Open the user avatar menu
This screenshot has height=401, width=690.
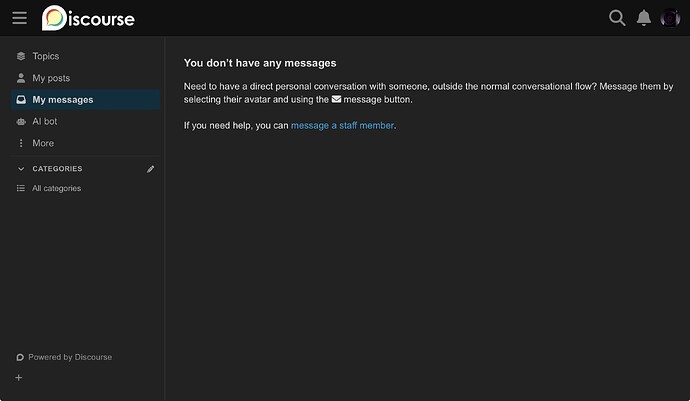click(x=670, y=18)
